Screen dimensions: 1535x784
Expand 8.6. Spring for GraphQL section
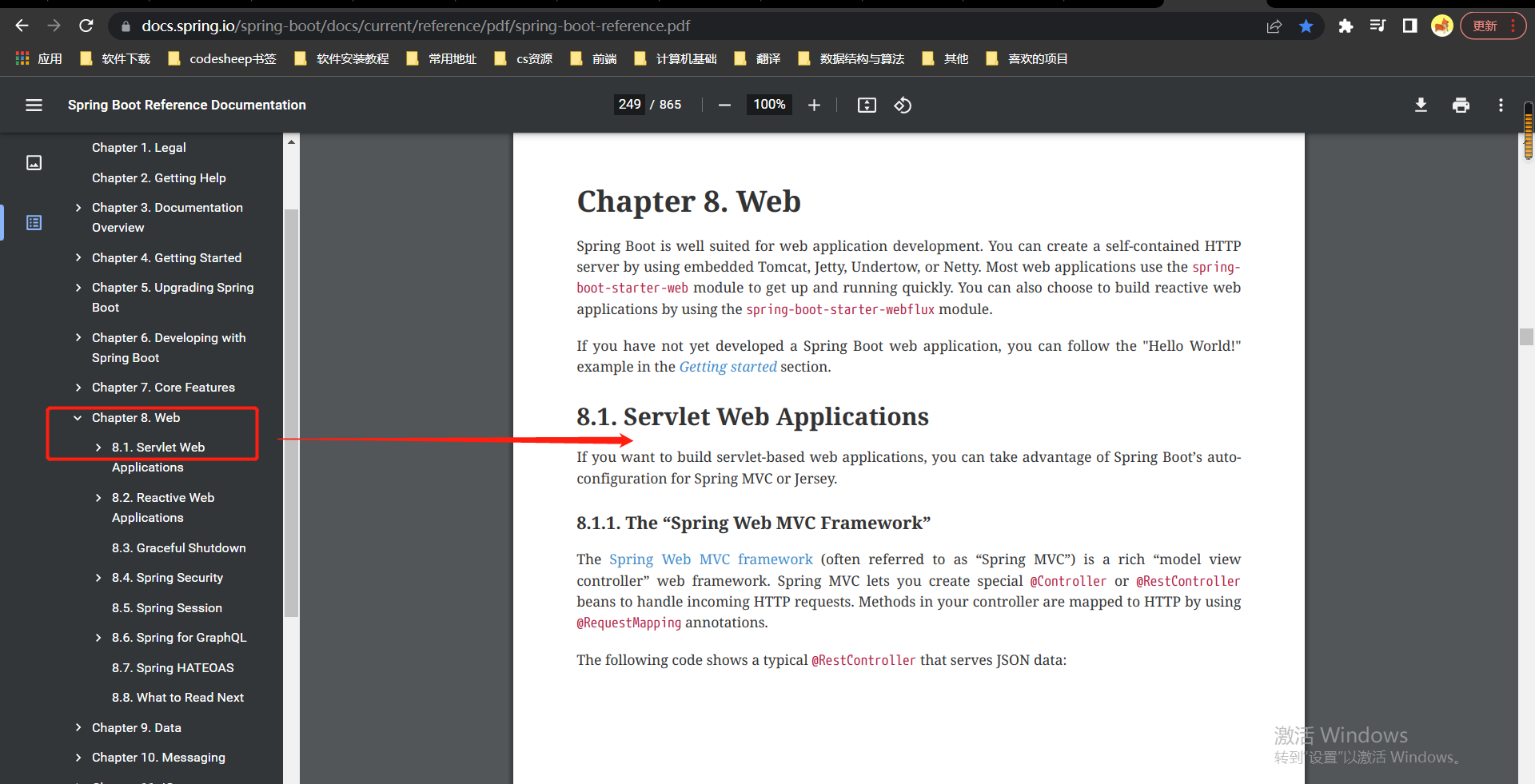tap(98, 638)
